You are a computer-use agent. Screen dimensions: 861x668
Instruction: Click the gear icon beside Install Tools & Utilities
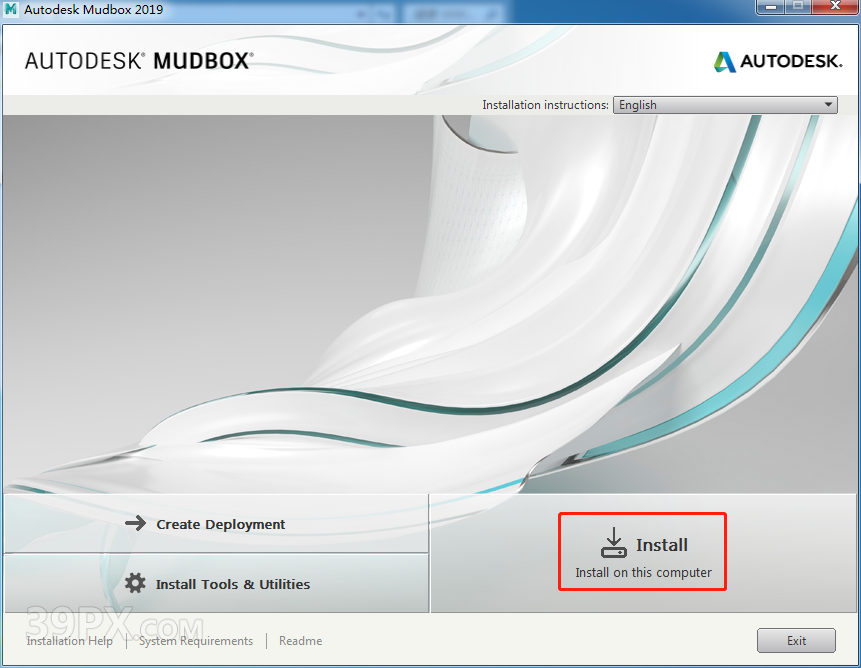point(135,584)
